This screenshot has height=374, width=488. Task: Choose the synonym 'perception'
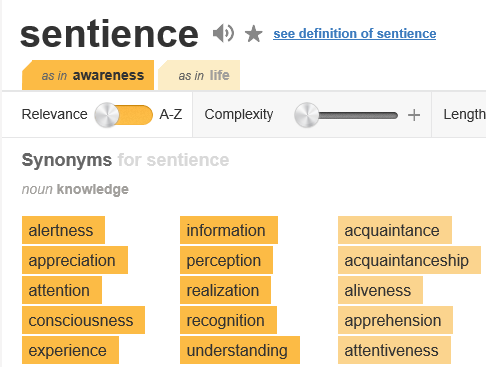coord(226,260)
